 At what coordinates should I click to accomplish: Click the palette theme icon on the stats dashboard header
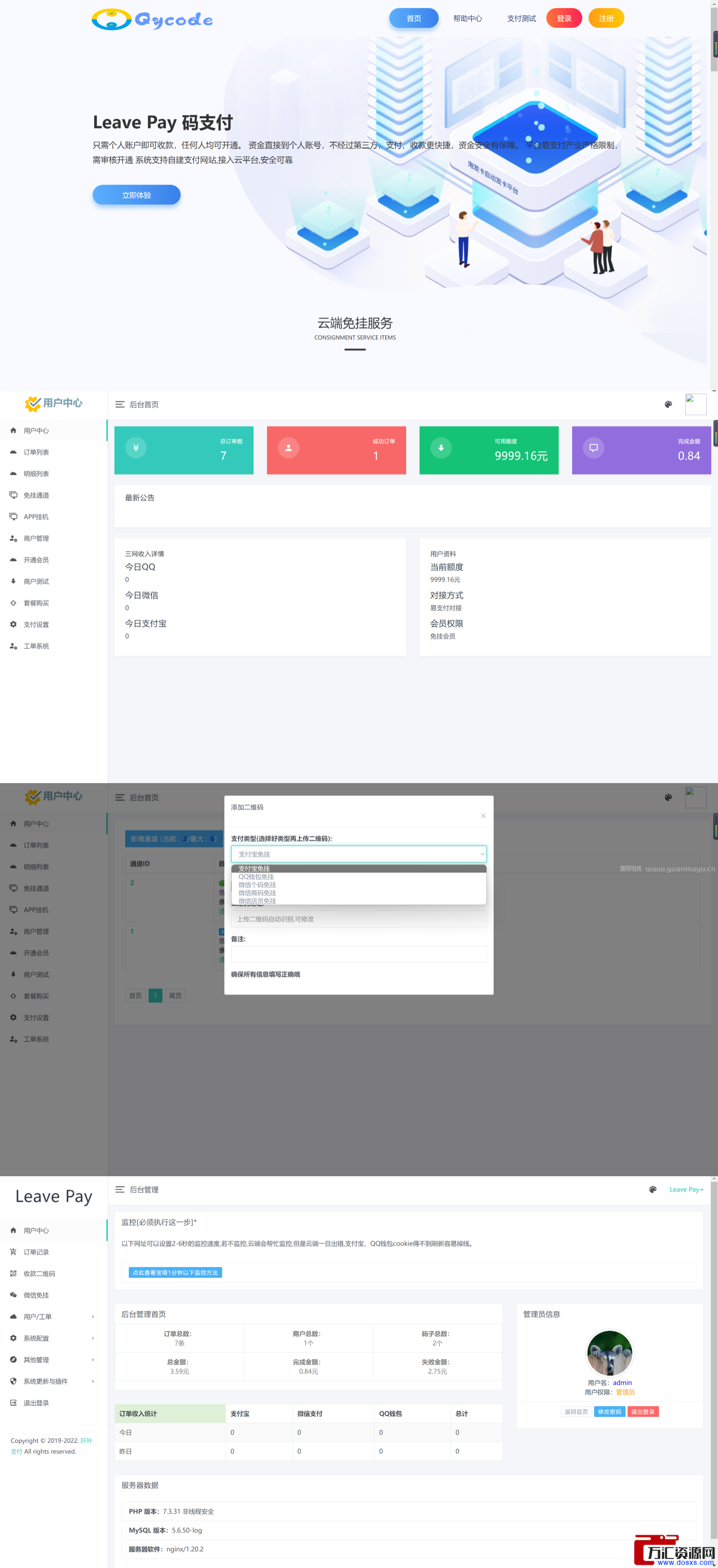coord(668,404)
